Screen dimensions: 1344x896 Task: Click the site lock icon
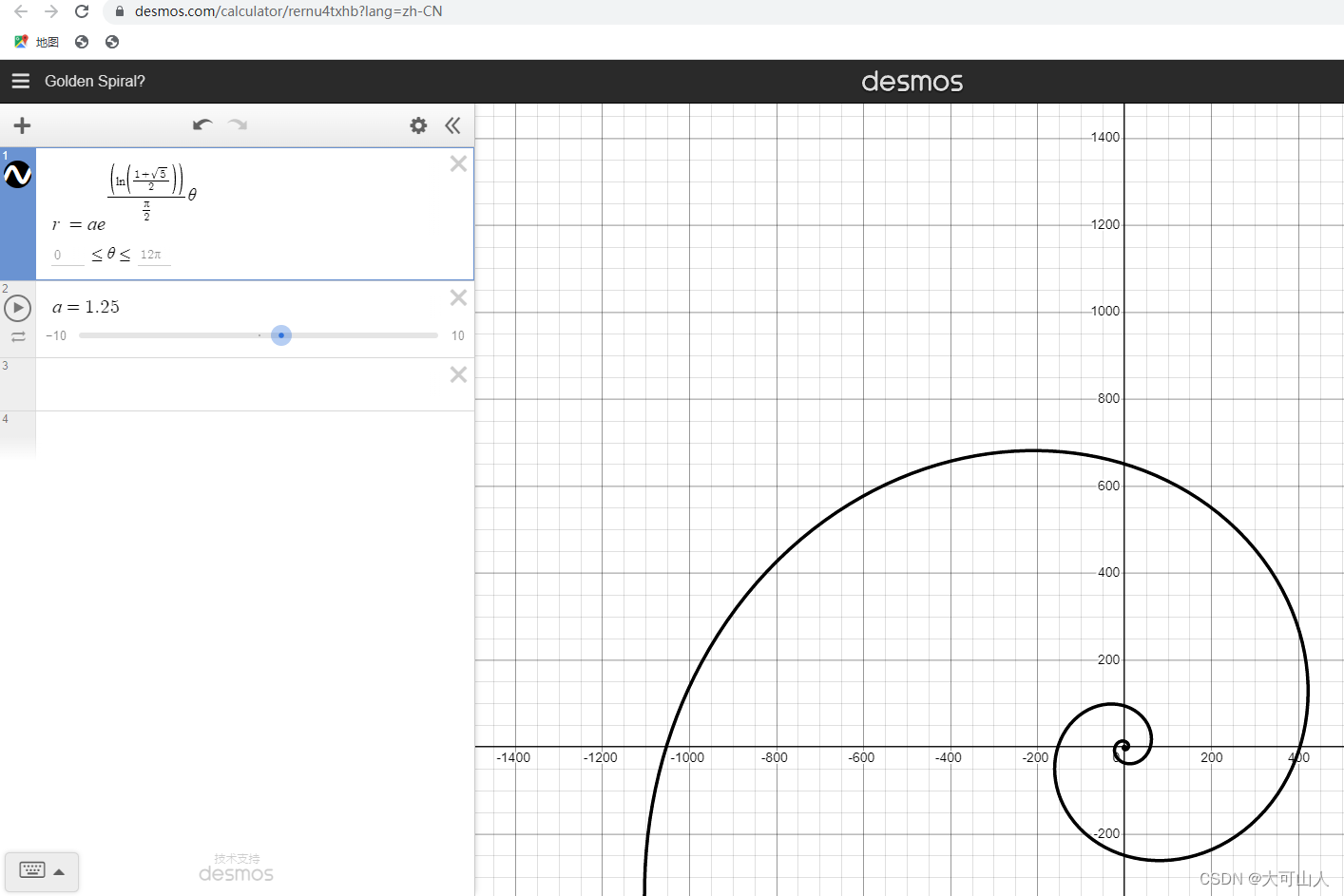point(119,11)
